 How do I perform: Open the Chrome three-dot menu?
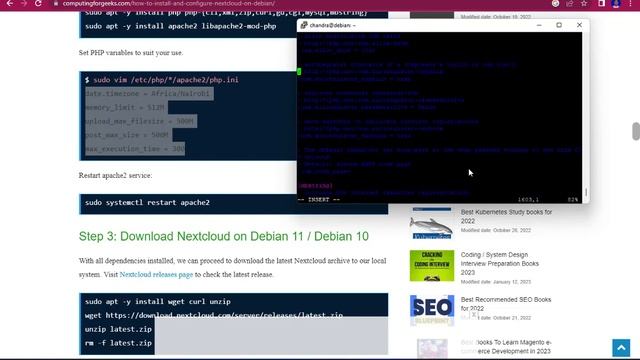point(631,3)
